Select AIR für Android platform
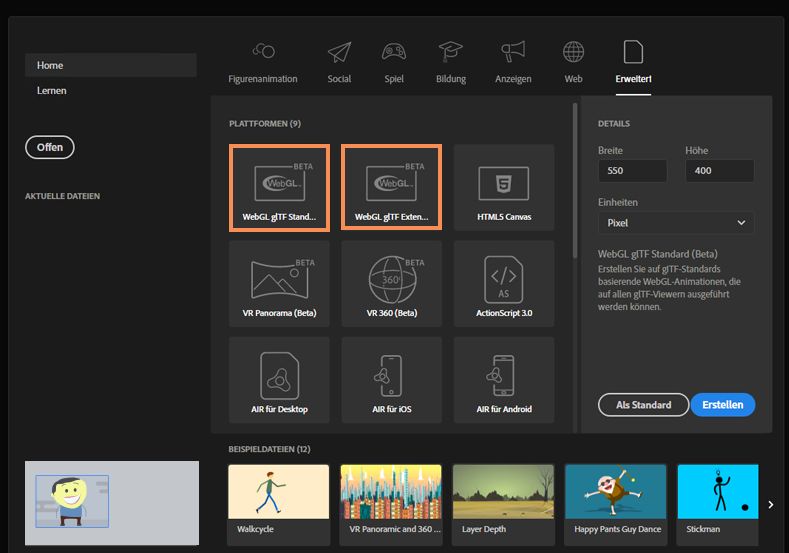Image resolution: width=789 pixels, height=553 pixels. (x=504, y=380)
